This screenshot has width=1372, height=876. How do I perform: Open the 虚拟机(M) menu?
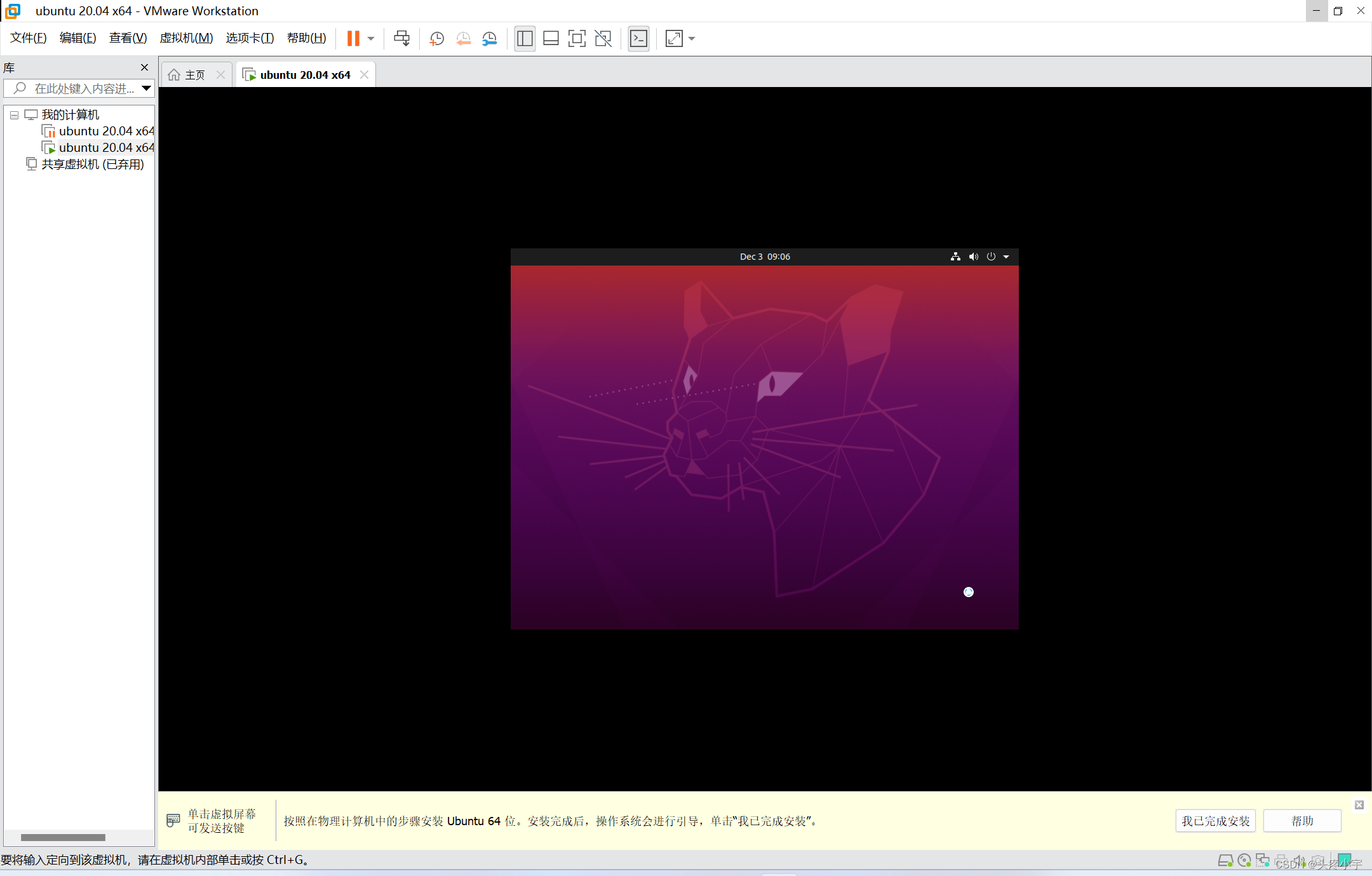(187, 38)
